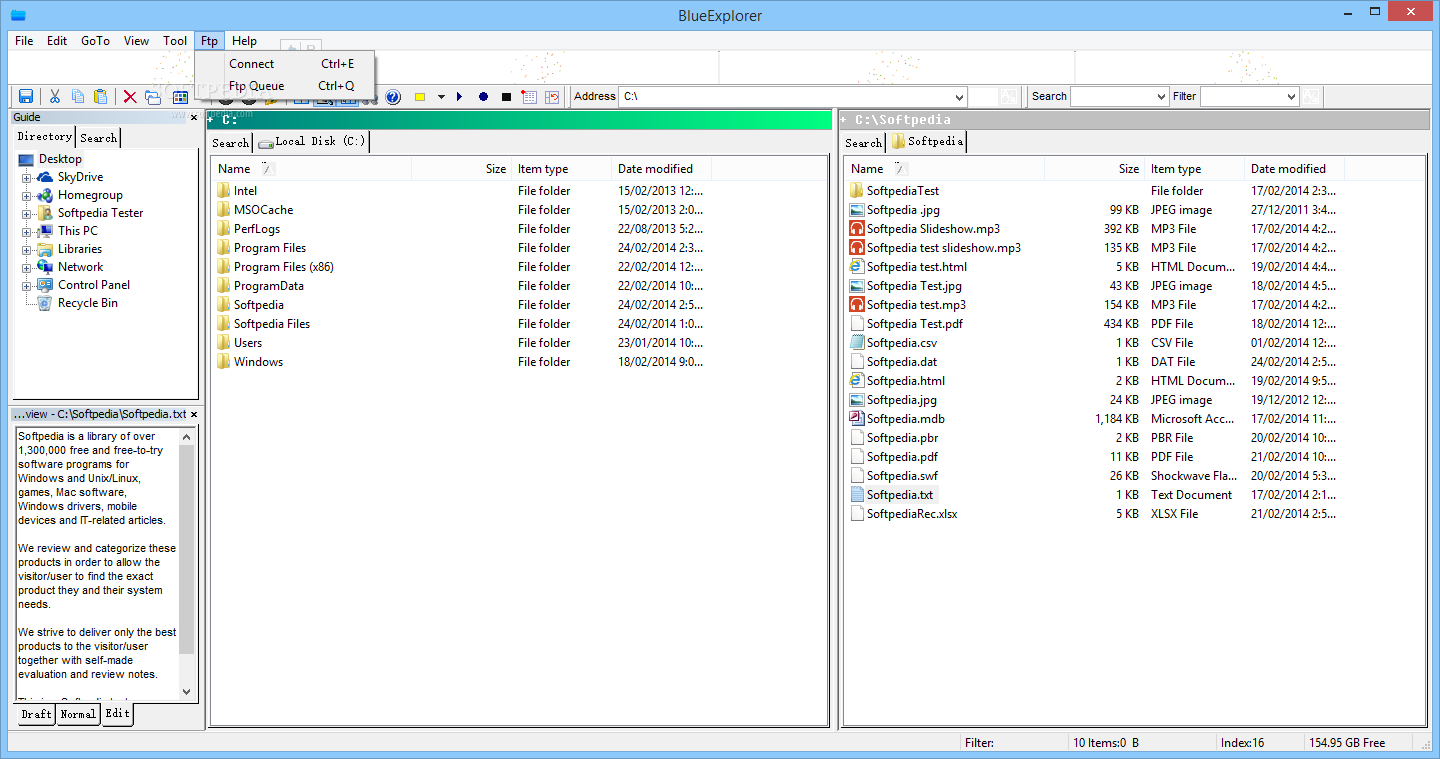Click the plus sign in C:\Softpedia header

coord(844,120)
